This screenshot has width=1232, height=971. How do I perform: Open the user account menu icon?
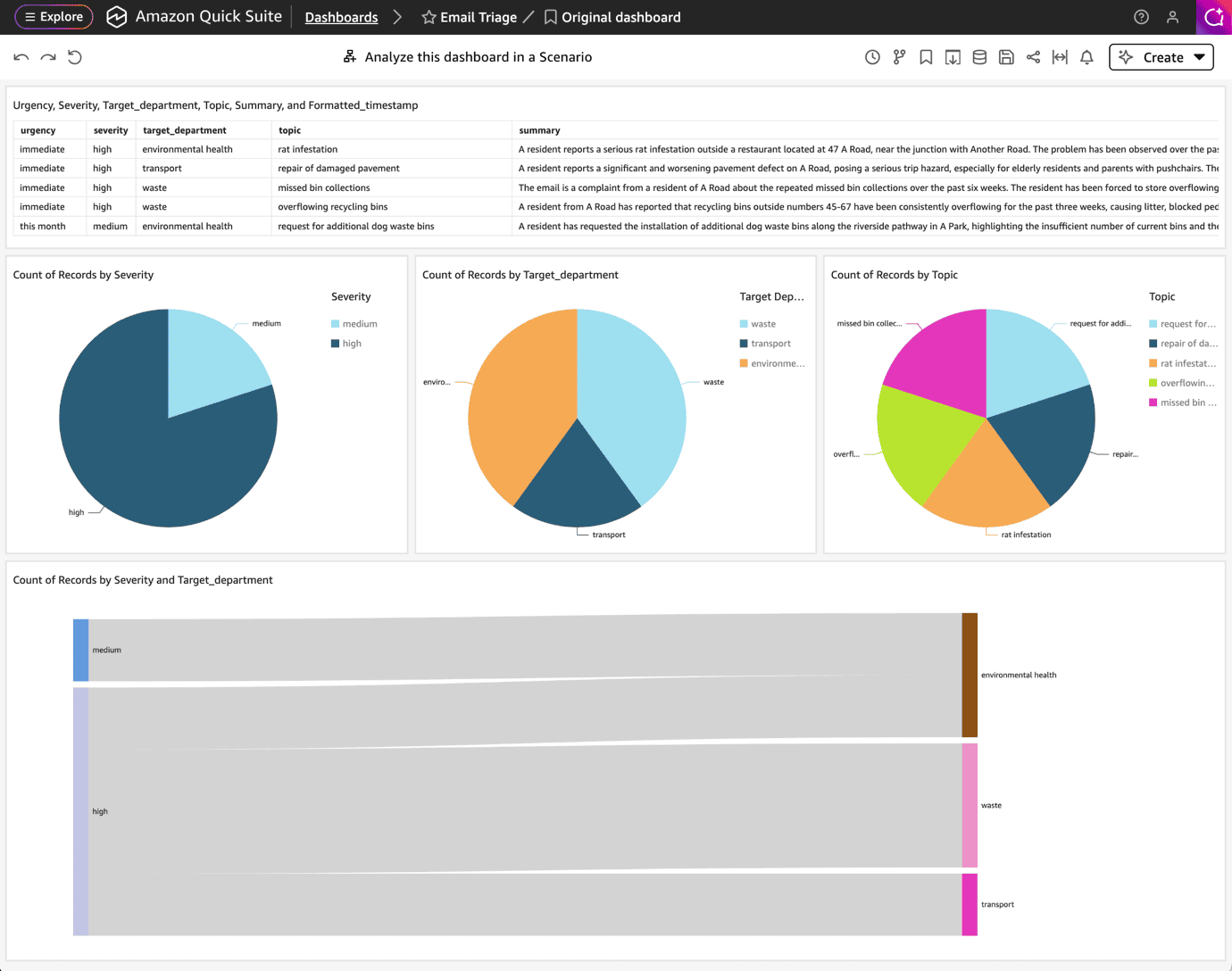[1173, 17]
